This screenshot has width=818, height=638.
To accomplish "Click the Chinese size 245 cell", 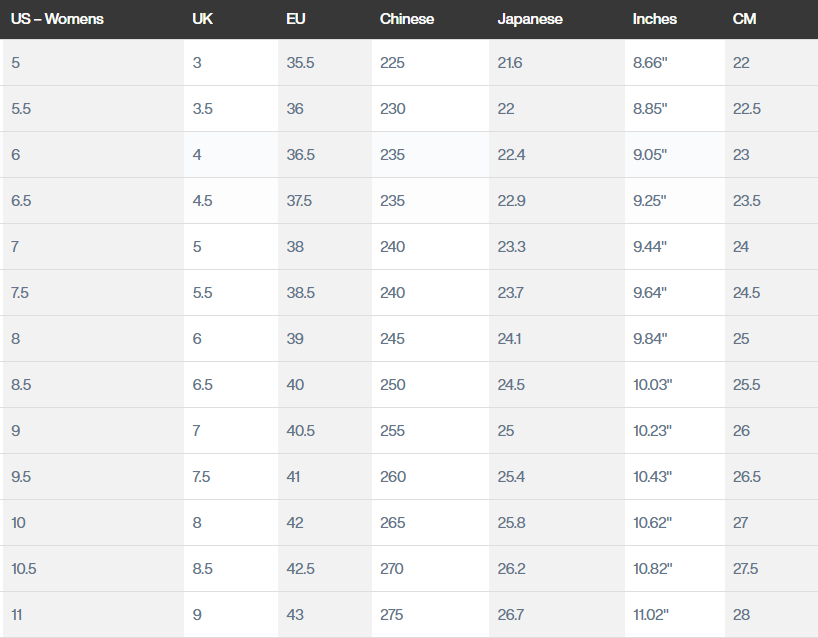I will coord(393,339).
